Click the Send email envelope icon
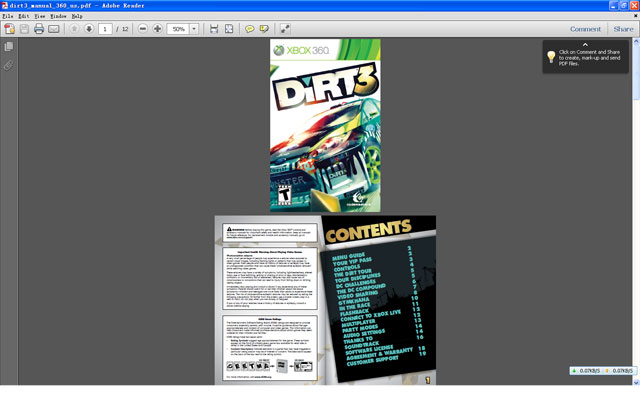Image resolution: width=640 pixels, height=400 pixels. 53,29
